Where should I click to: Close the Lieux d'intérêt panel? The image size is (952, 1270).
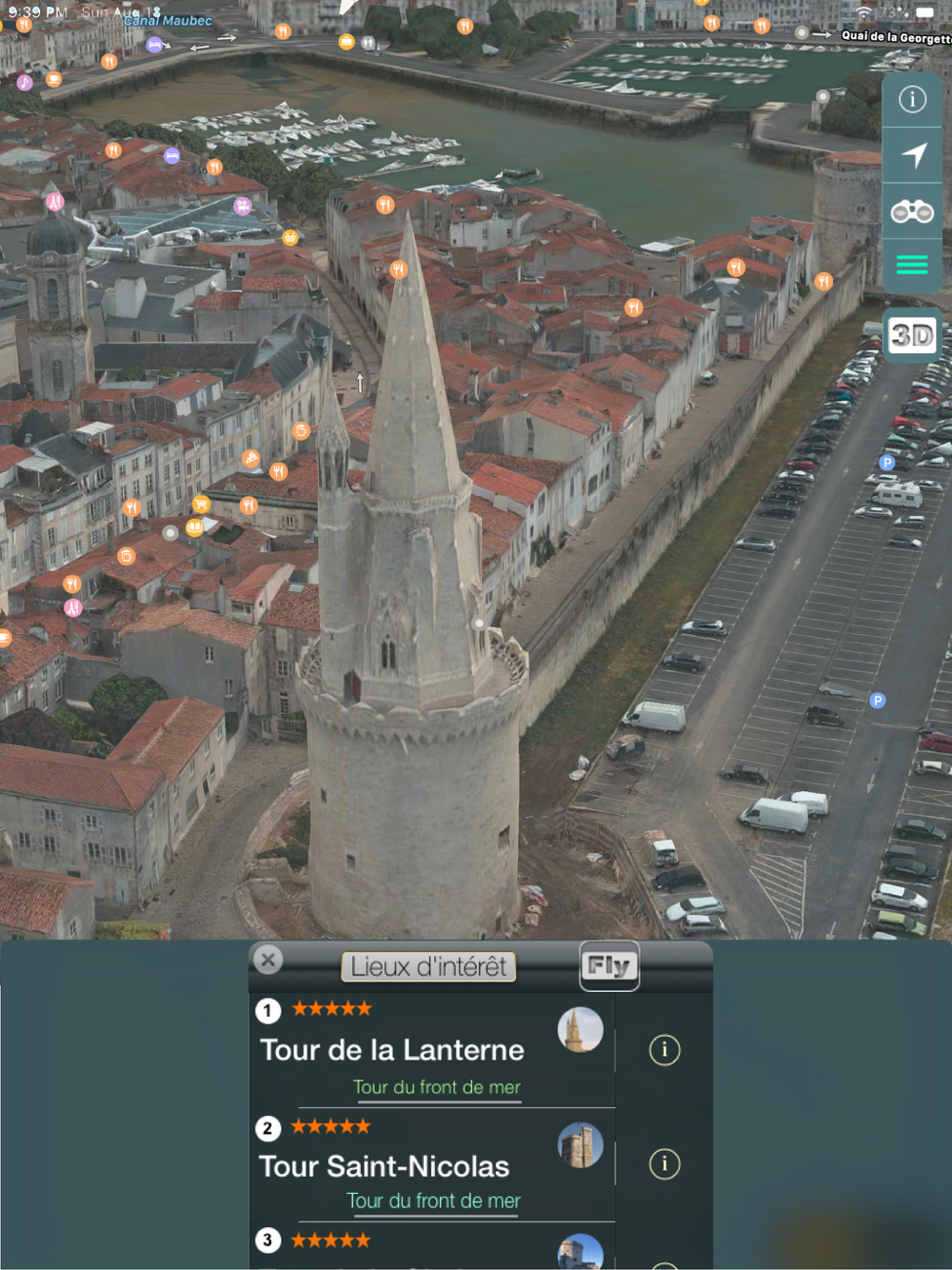coord(268,960)
